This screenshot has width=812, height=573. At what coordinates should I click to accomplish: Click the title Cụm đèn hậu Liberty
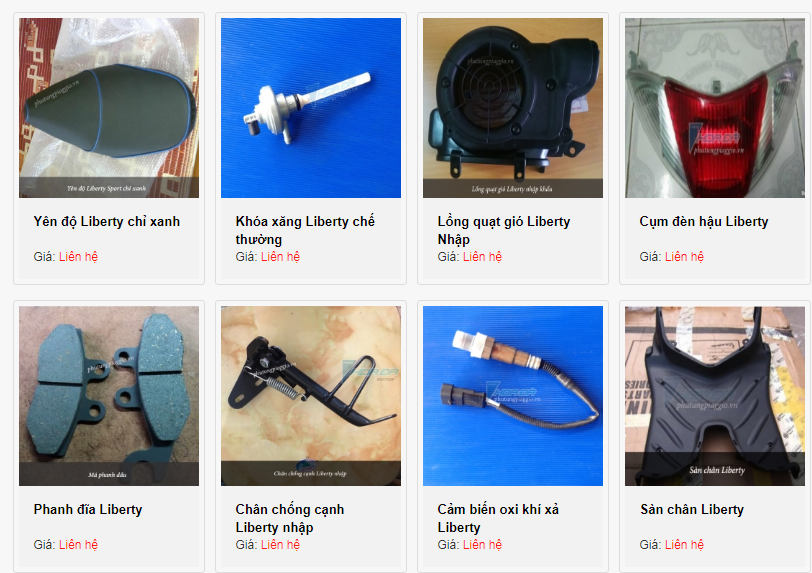coord(704,222)
